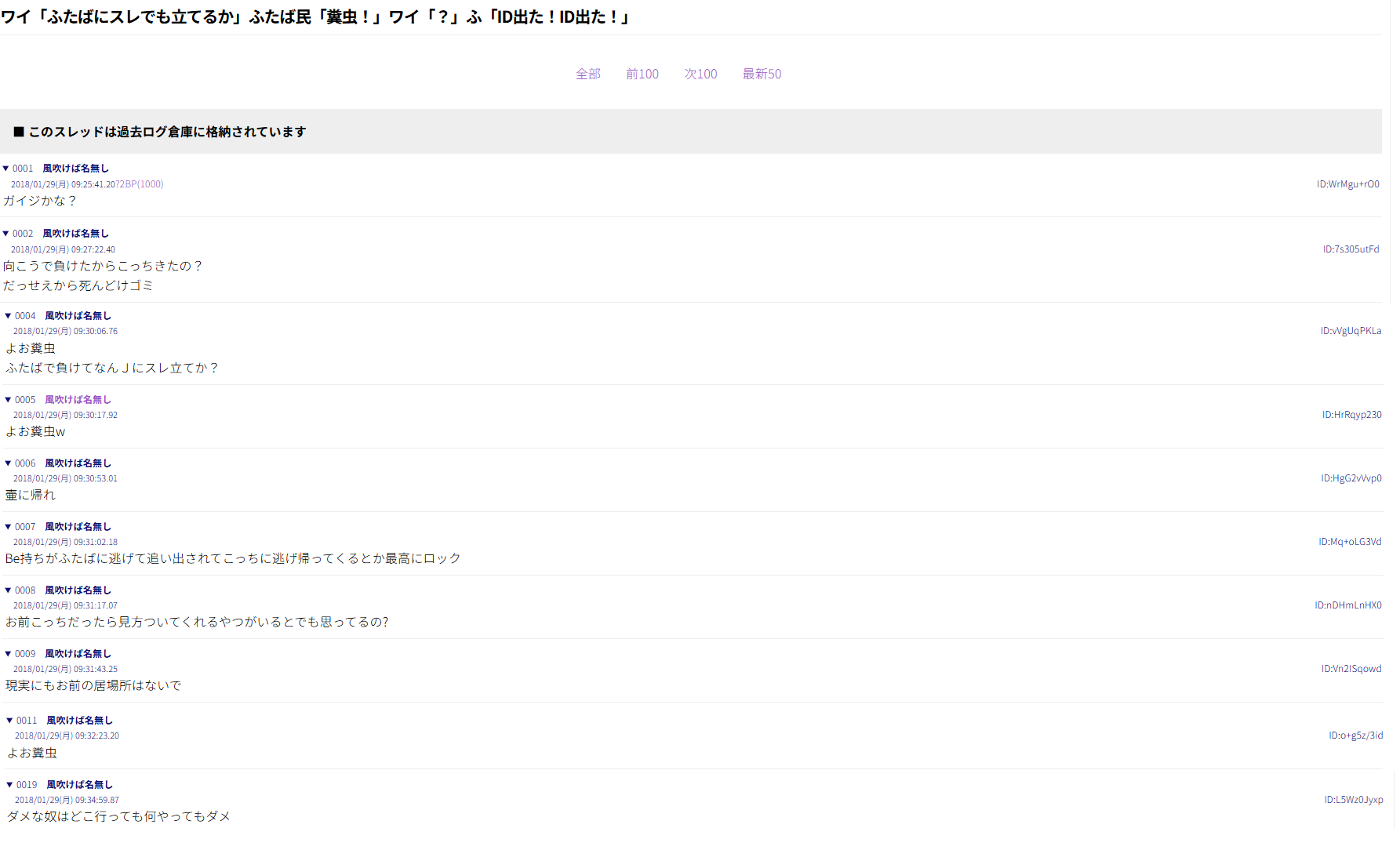Click the triangle icon of post 0006

[x=8, y=463]
